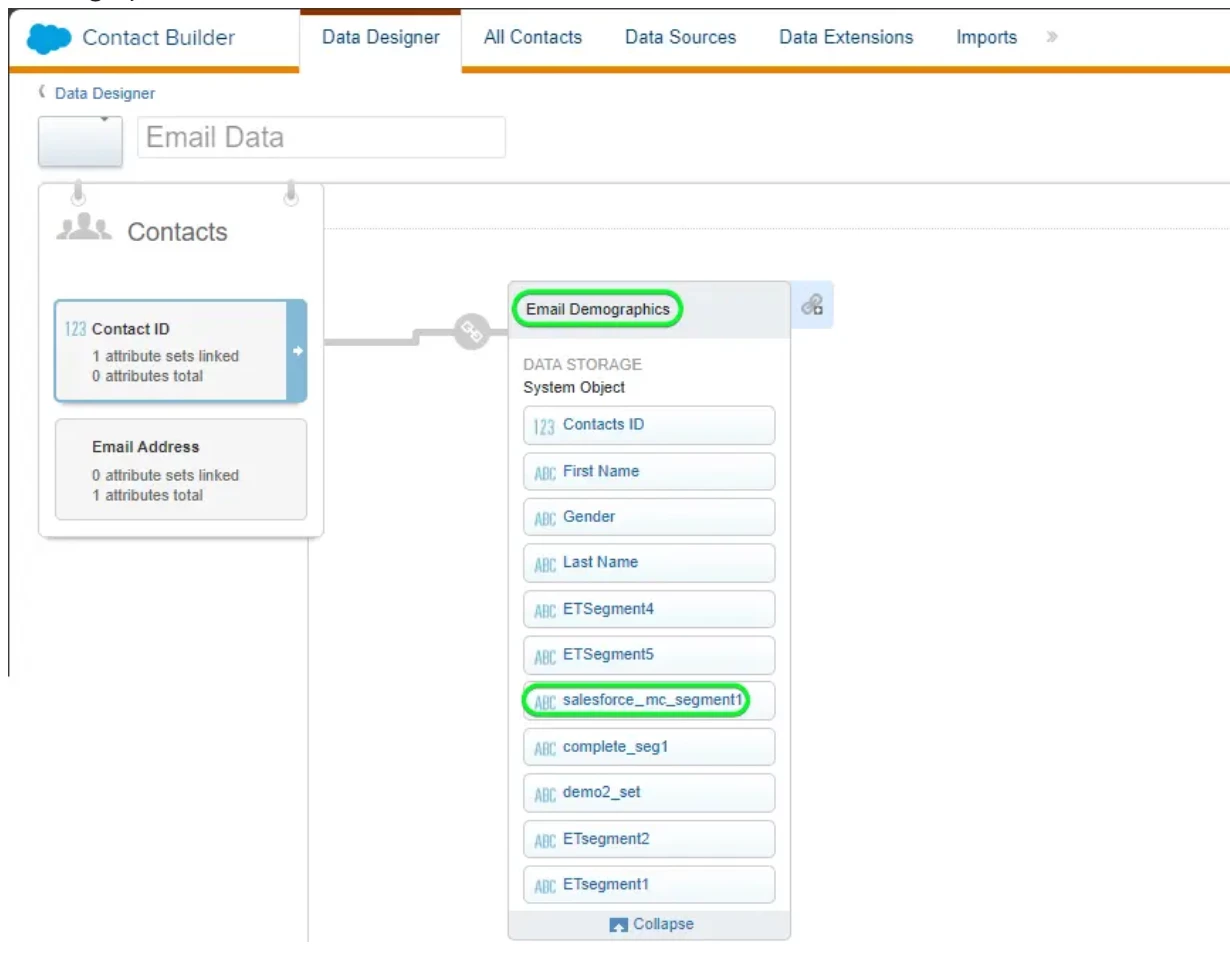Image resolution: width=1230 pixels, height=976 pixels.
Task: Click ABC icon on ETsegment1 row
Action: tap(545, 887)
